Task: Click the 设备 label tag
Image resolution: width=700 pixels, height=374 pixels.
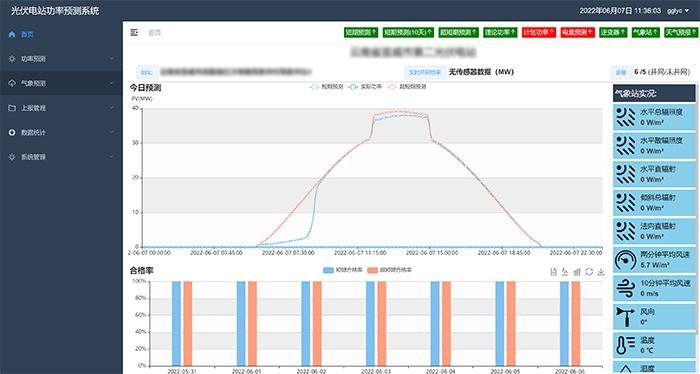Action: tap(621, 72)
